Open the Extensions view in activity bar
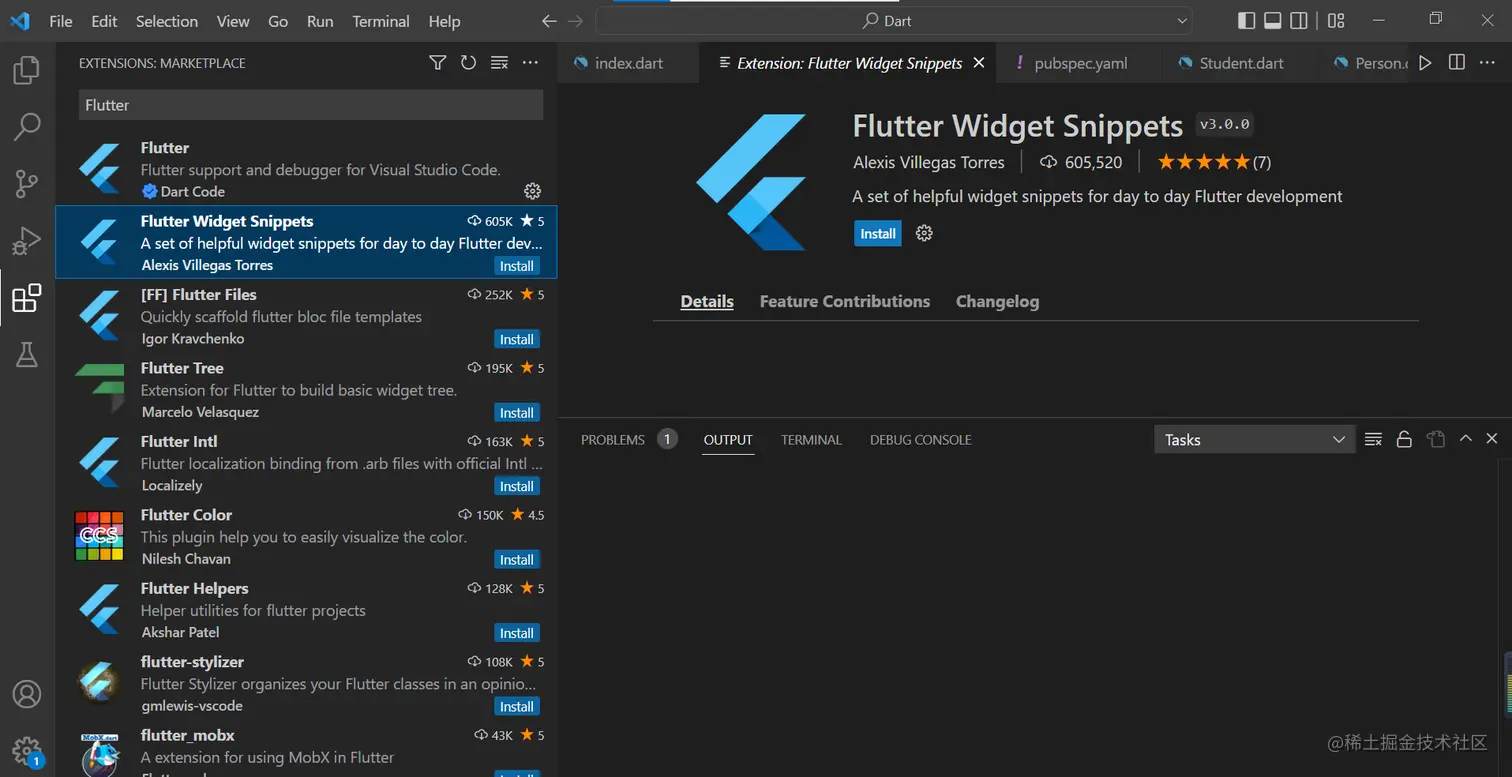The image size is (1512, 777). (x=27, y=298)
